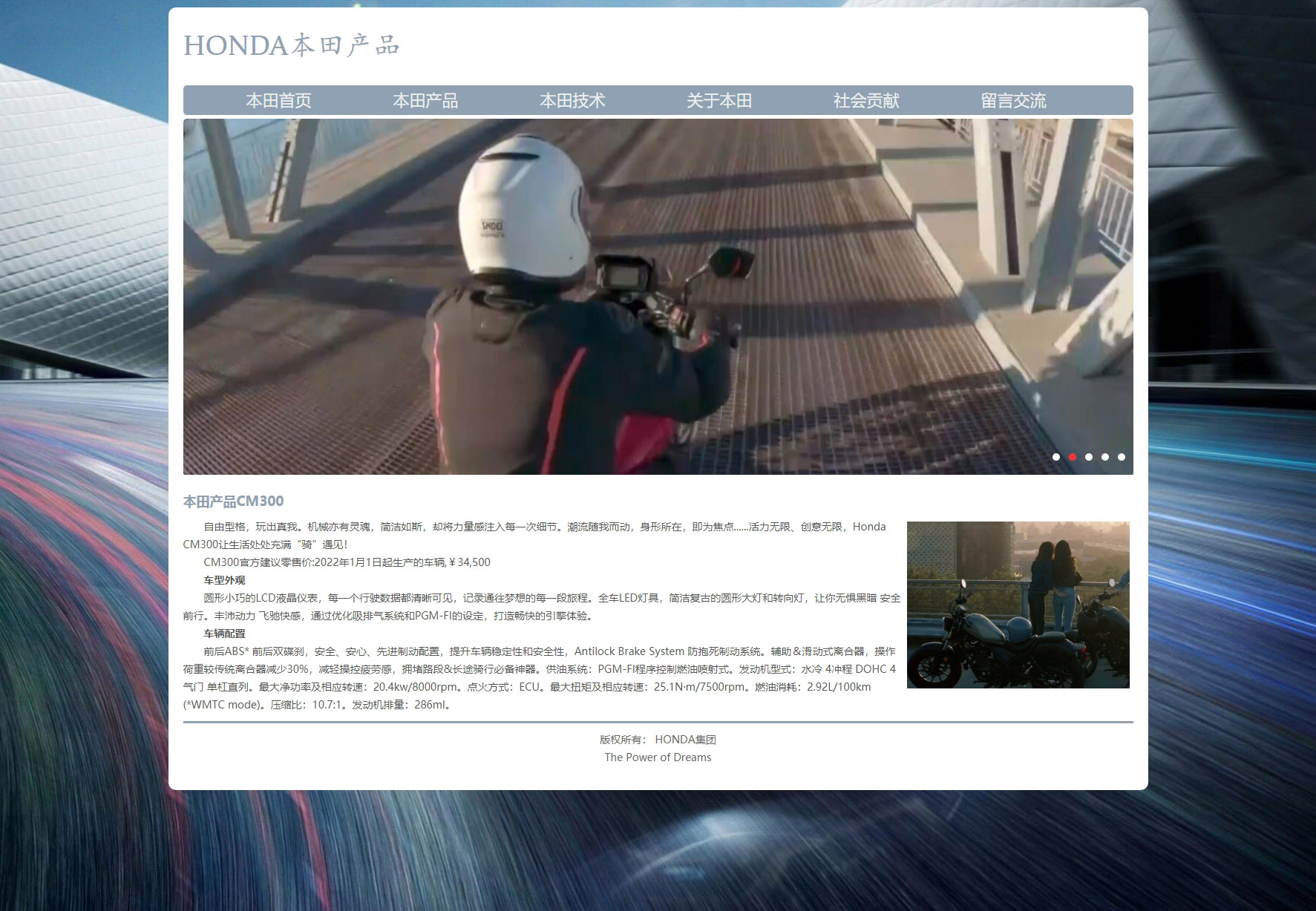This screenshot has height=911, width=1316.
Task: Click The Power of Dreams slogan
Action: 658,757
